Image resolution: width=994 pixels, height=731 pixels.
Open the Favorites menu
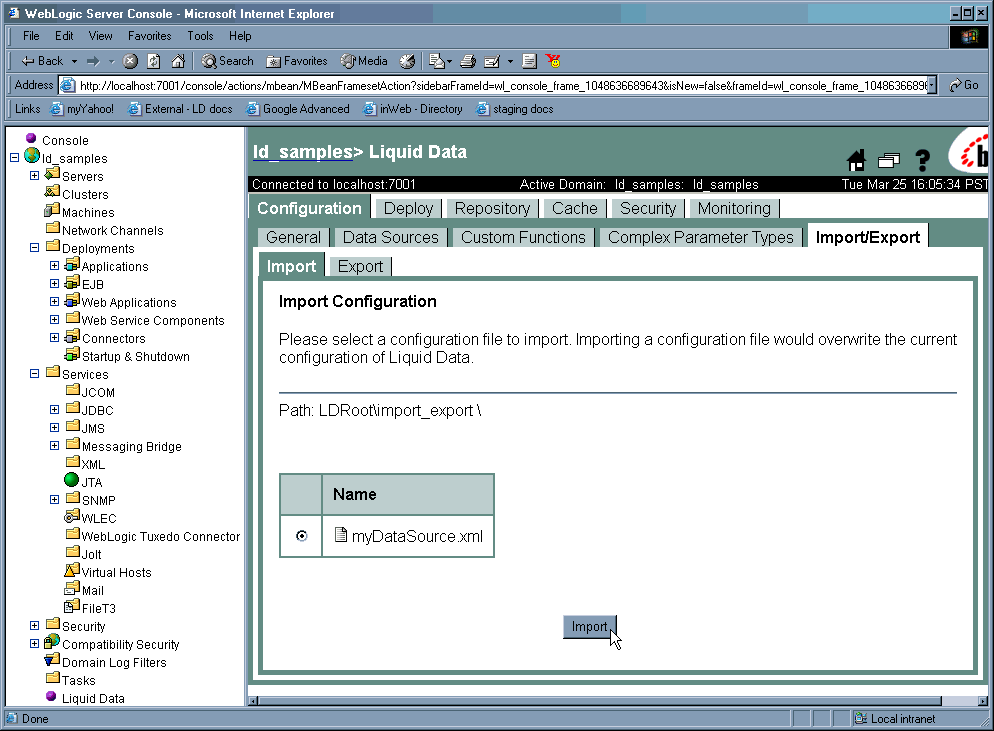(x=150, y=36)
